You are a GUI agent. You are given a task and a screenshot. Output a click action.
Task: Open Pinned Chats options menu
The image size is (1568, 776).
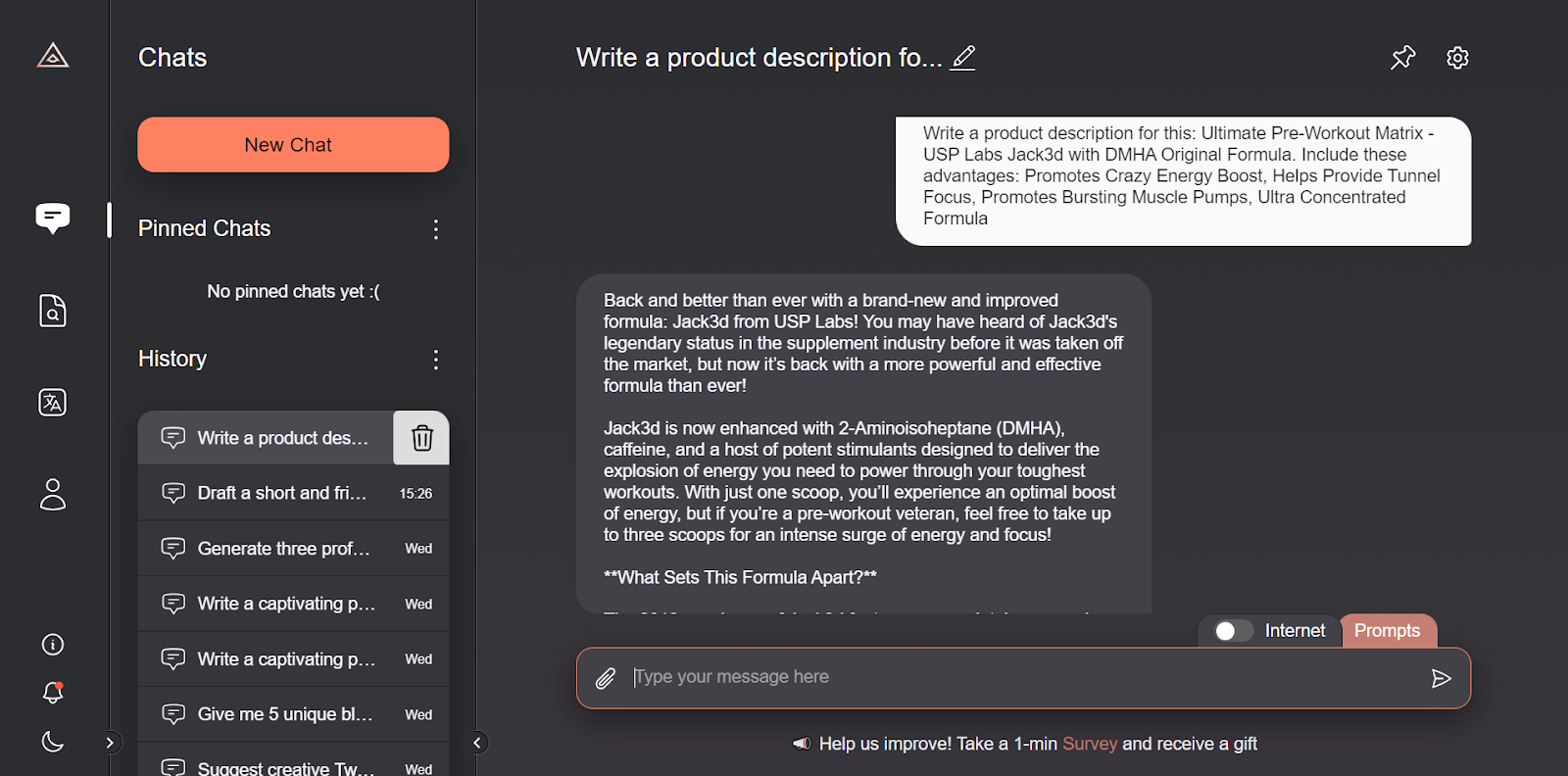(x=436, y=229)
